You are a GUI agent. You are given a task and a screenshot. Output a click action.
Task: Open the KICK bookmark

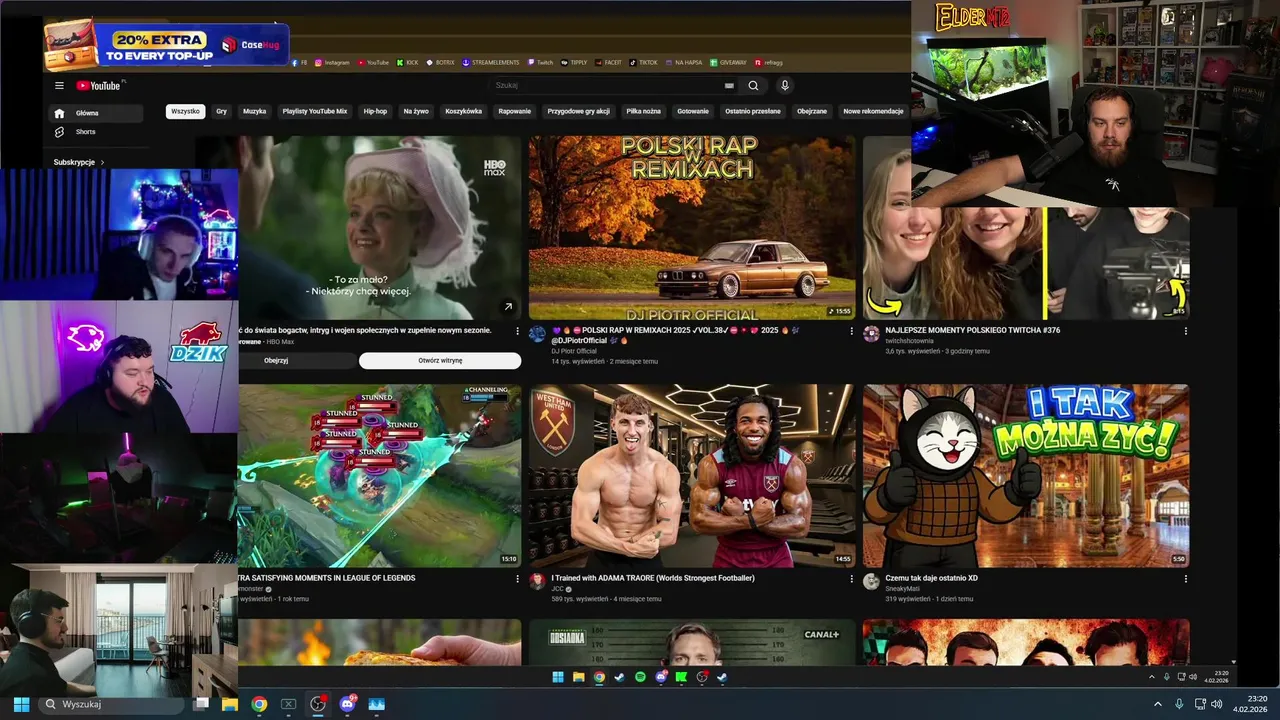(408, 62)
